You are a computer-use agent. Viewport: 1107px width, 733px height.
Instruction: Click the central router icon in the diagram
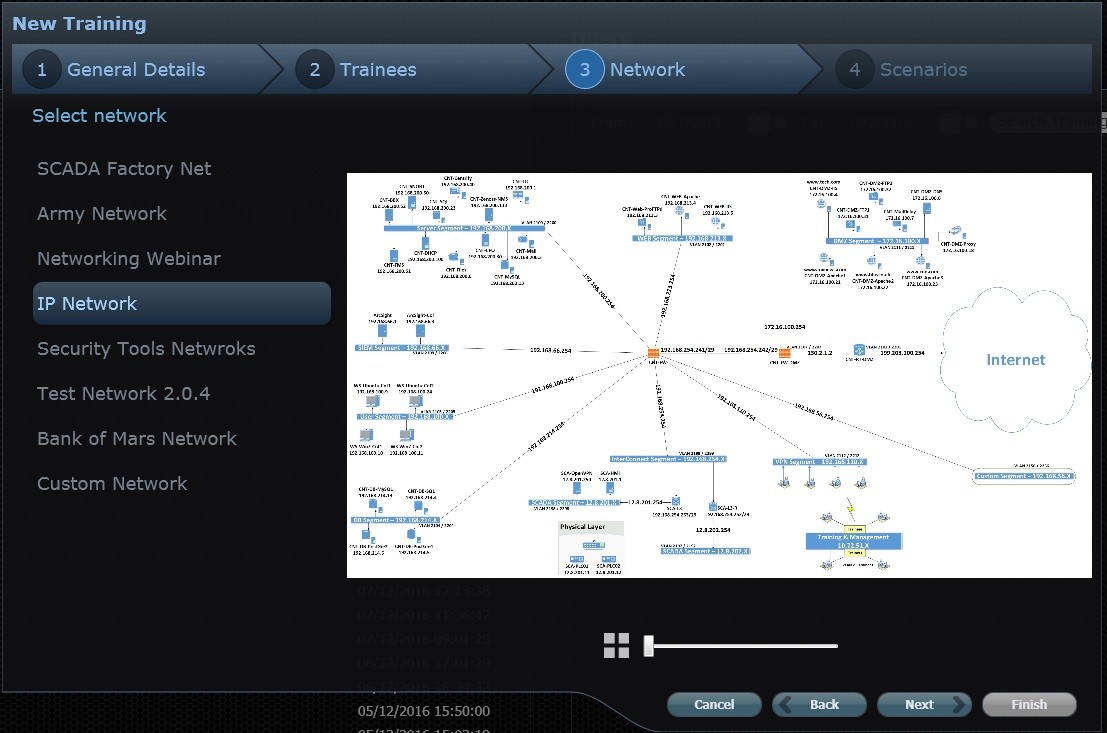[654, 353]
